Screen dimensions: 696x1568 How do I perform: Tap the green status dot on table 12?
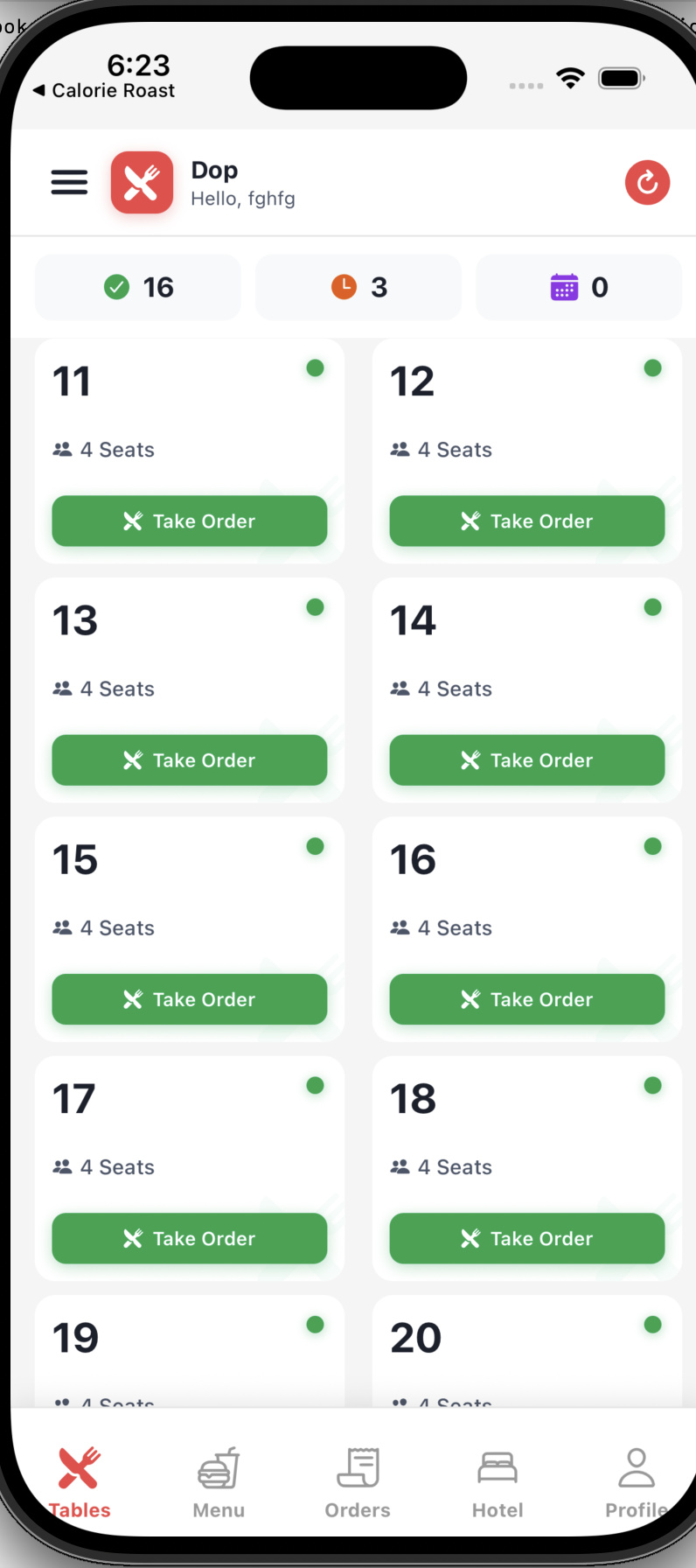point(652,368)
